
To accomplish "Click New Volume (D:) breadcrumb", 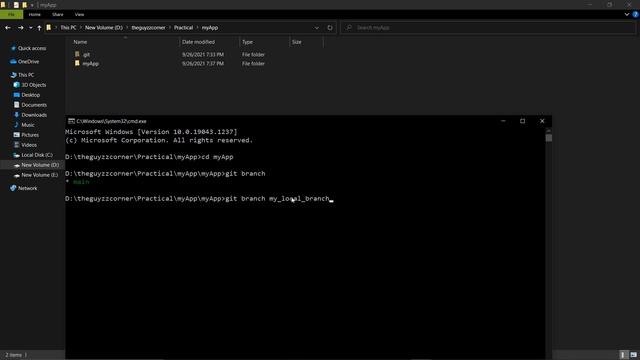I will point(104,28).
